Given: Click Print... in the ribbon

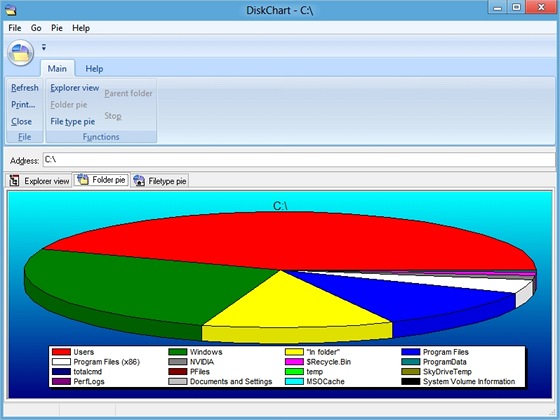Looking at the screenshot, I should coord(23,105).
